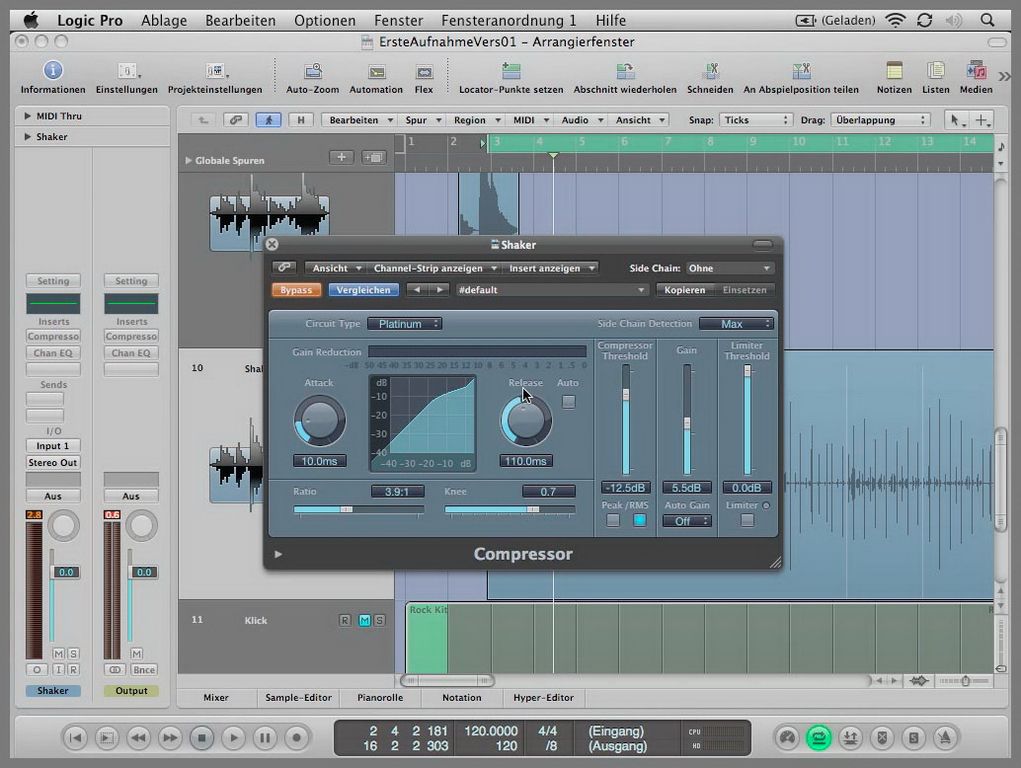Screen dimensions: 1021x768
Task: Toggle record R on Klick track
Action: pos(344,620)
